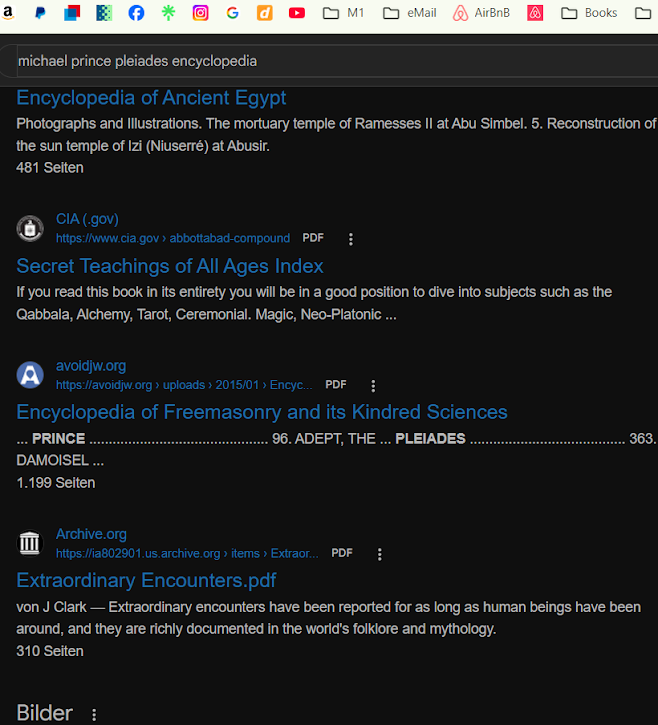Click the bold 'PLEIADES' snippet word
This screenshot has width=658, height=725.
430,438
